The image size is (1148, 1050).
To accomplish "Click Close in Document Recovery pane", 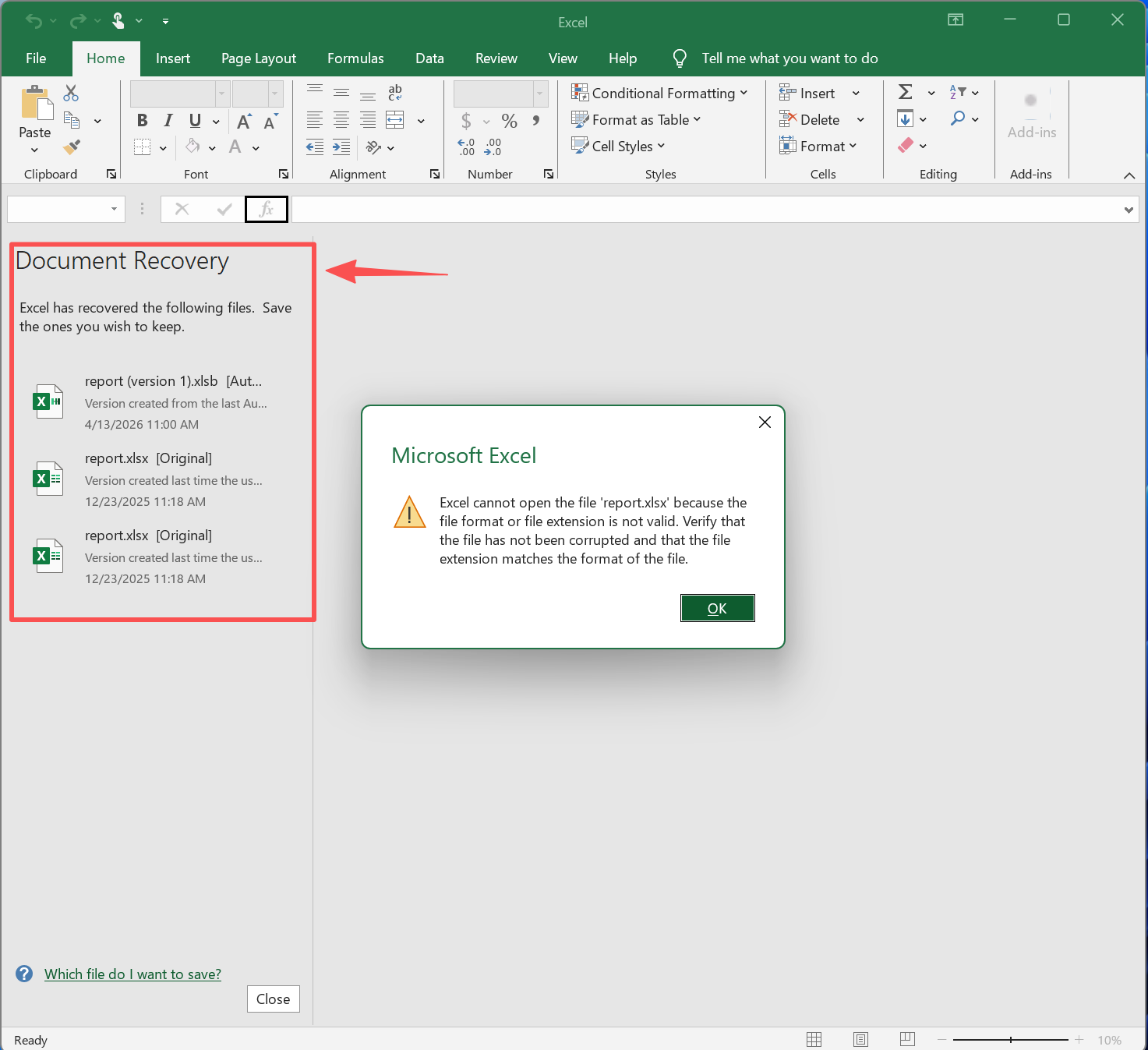I will click(x=274, y=999).
